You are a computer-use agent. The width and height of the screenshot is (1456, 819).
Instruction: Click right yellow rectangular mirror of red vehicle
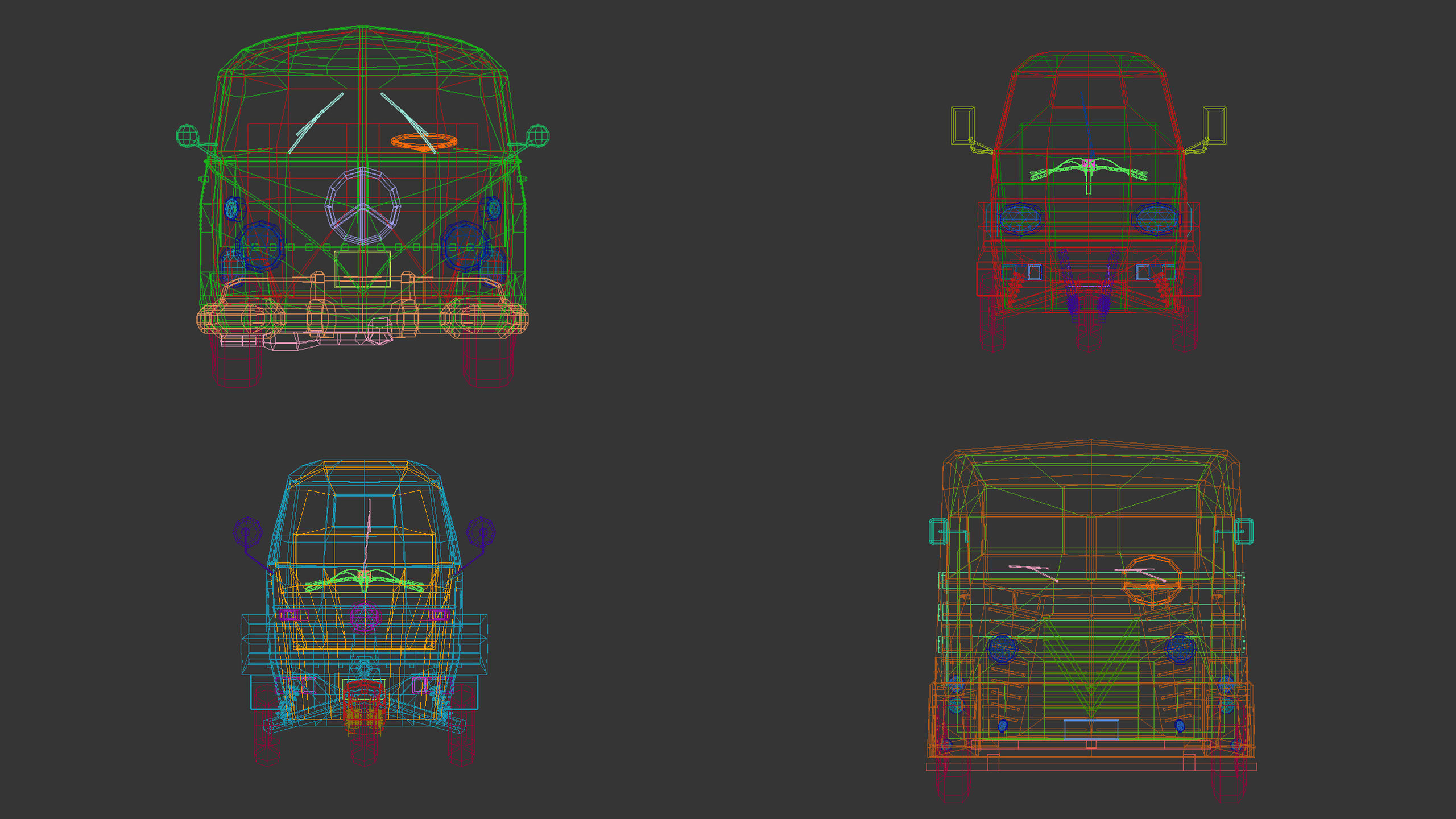[1214, 125]
